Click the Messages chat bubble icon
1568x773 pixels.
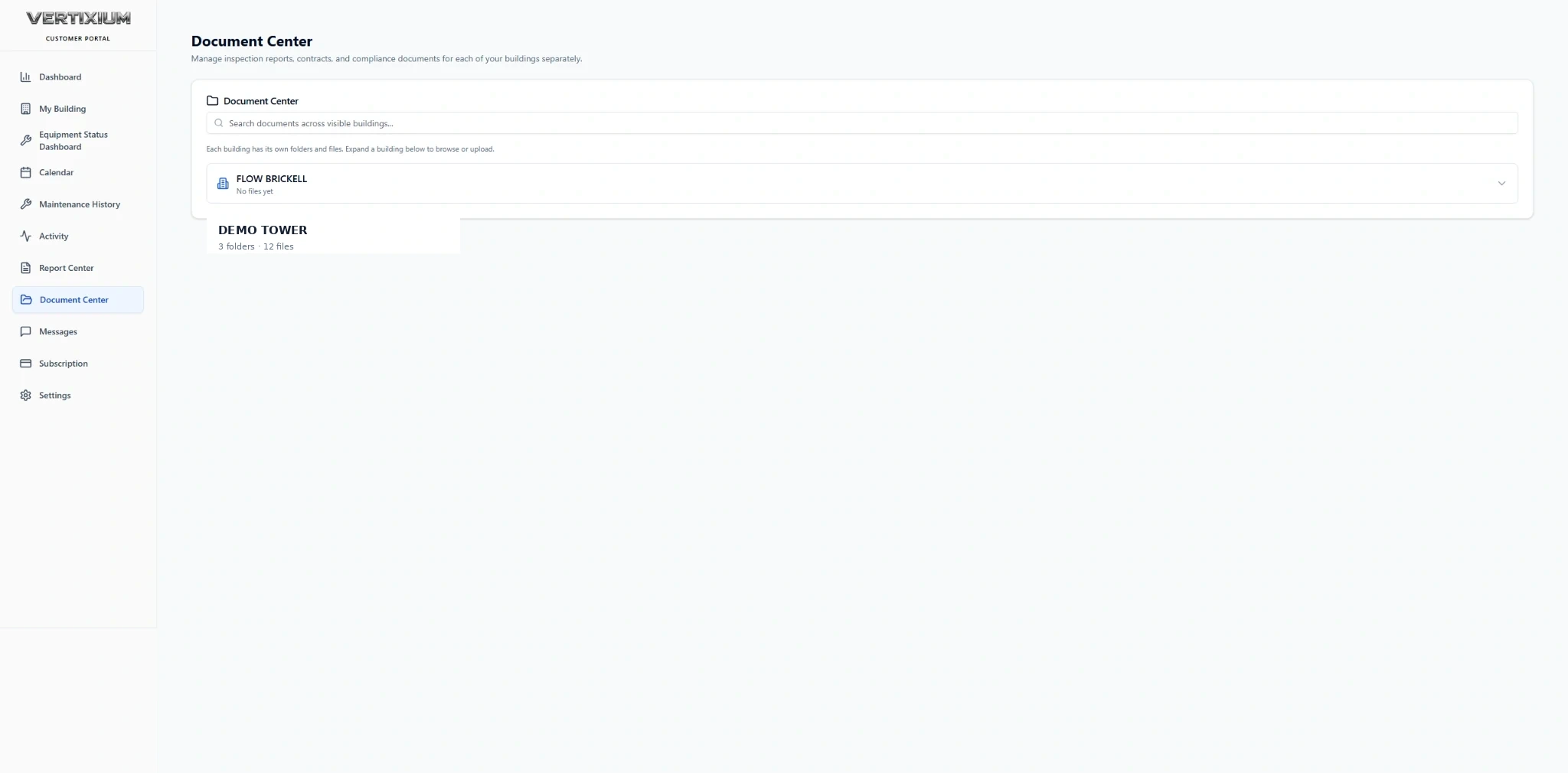coord(25,331)
